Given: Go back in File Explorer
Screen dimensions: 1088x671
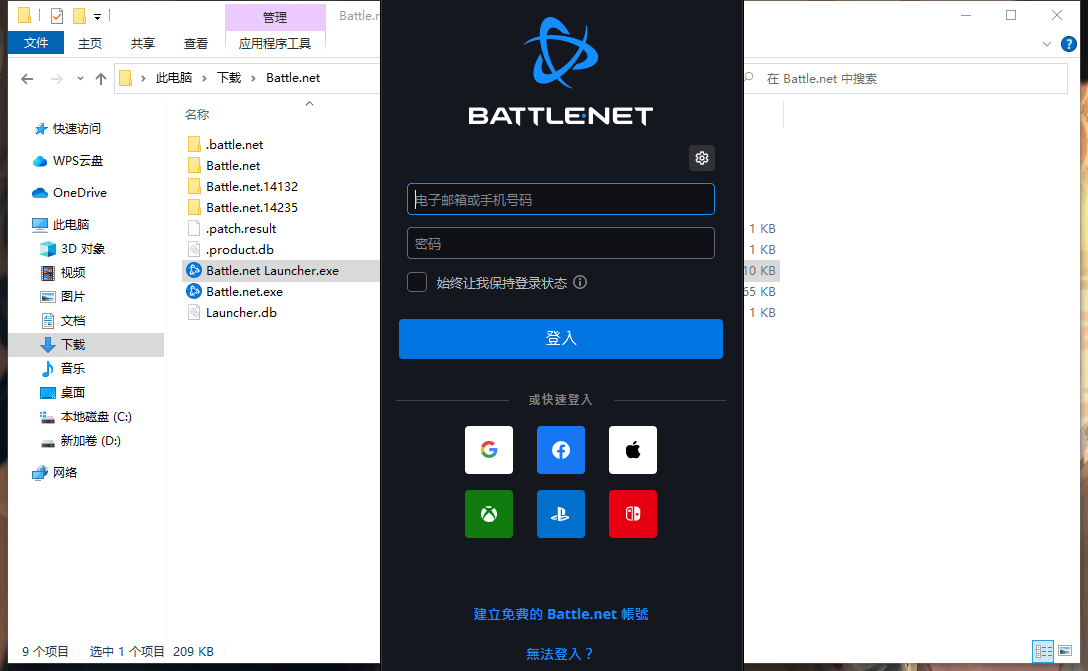Looking at the screenshot, I should click(27, 79).
